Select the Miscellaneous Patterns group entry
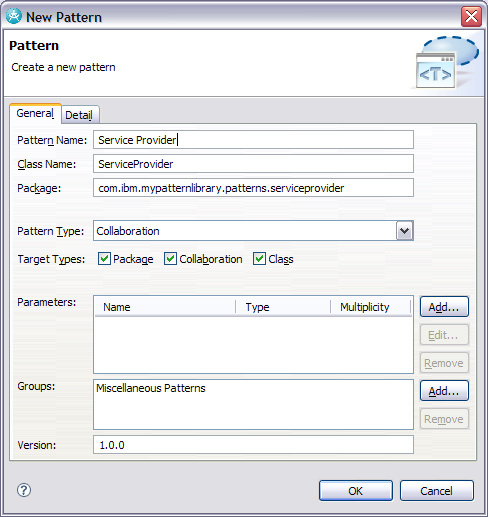The image size is (488, 517). [x=151, y=388]
